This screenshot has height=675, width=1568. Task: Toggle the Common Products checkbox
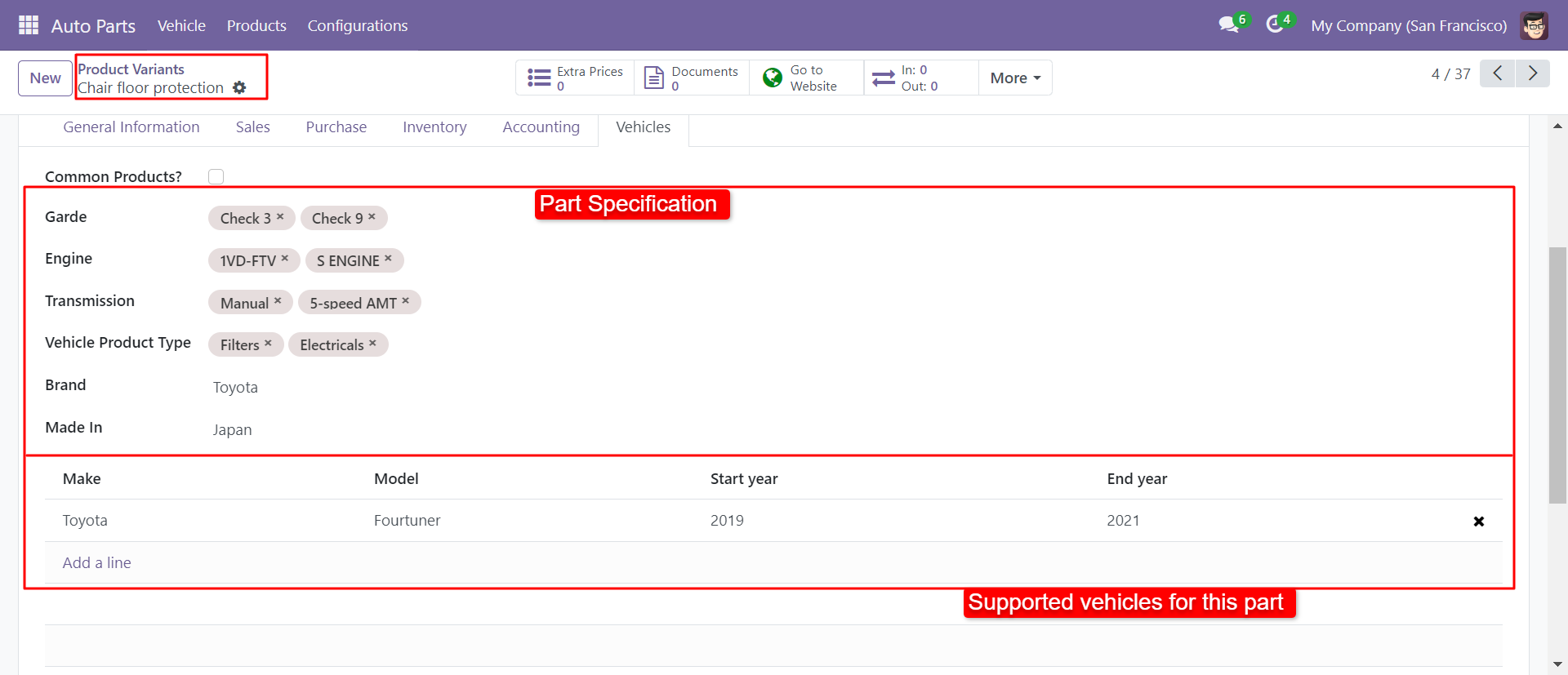pyautogui.click(x=216, y=176)
